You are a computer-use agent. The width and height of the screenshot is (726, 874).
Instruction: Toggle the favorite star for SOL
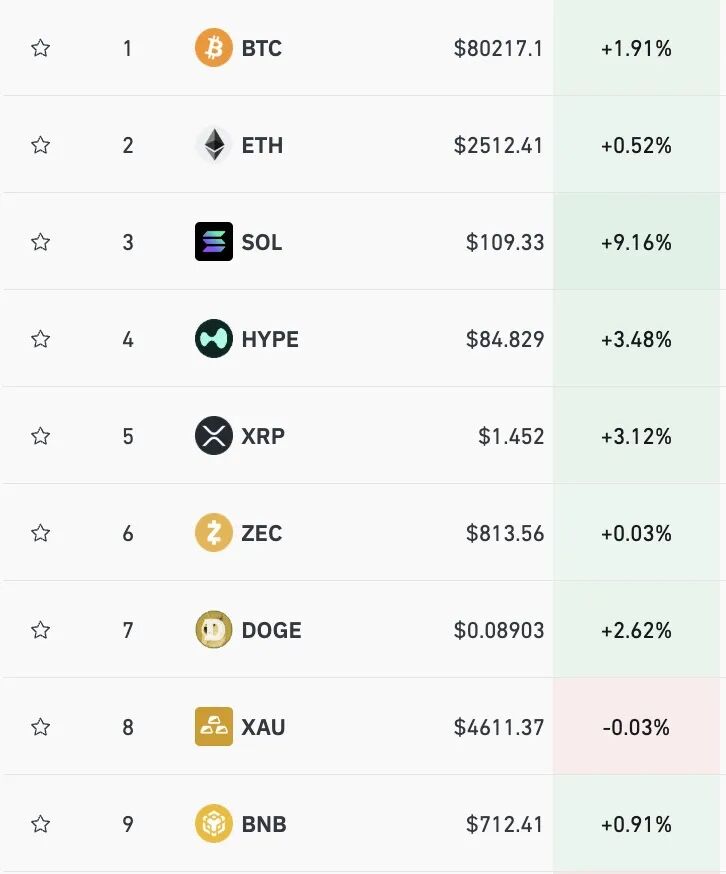pos(40,242)
